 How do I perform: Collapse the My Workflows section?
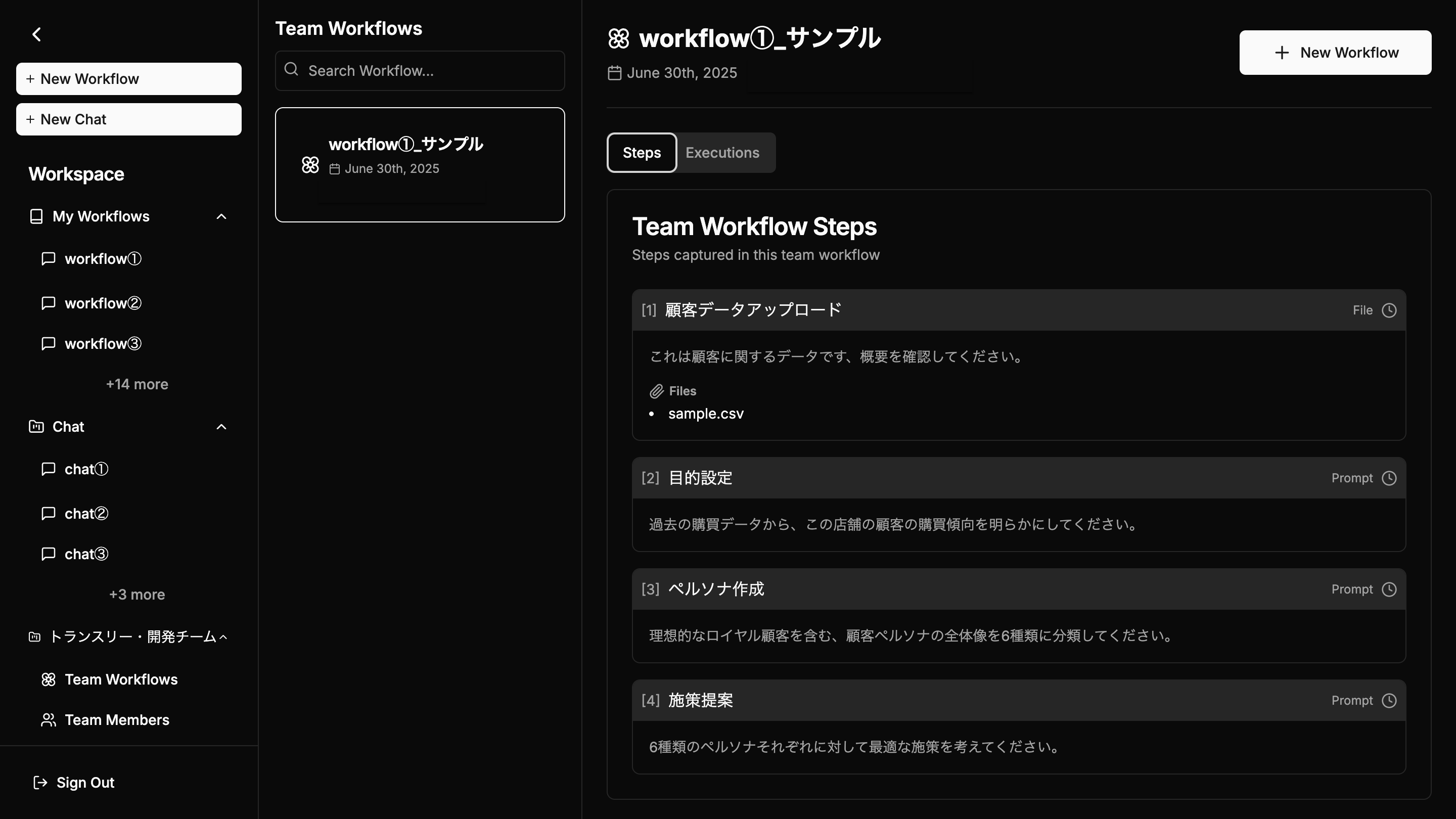(221, 216)
